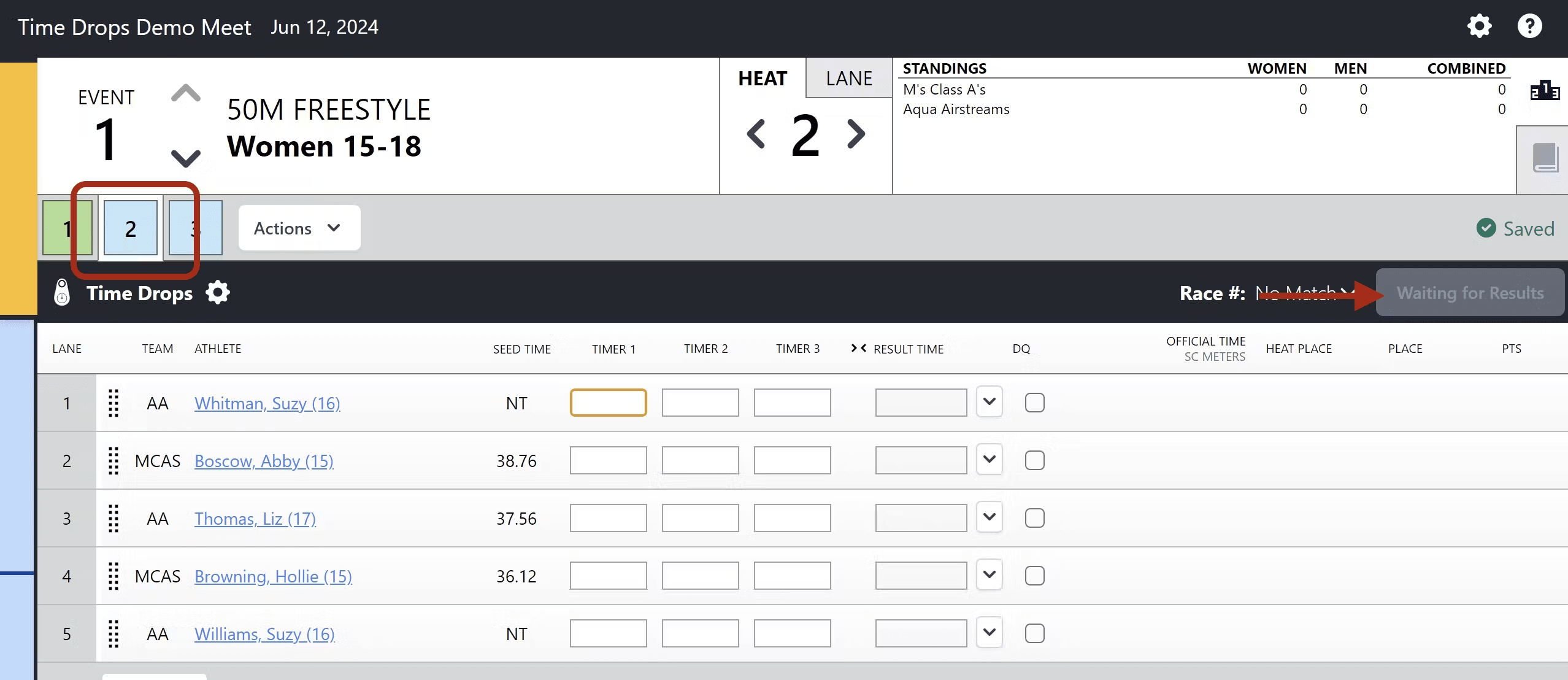This screenshot has height=680, width=1568.
Task: Expand the result time dropdown for Boscow, Abby
Action: (989, 459)
